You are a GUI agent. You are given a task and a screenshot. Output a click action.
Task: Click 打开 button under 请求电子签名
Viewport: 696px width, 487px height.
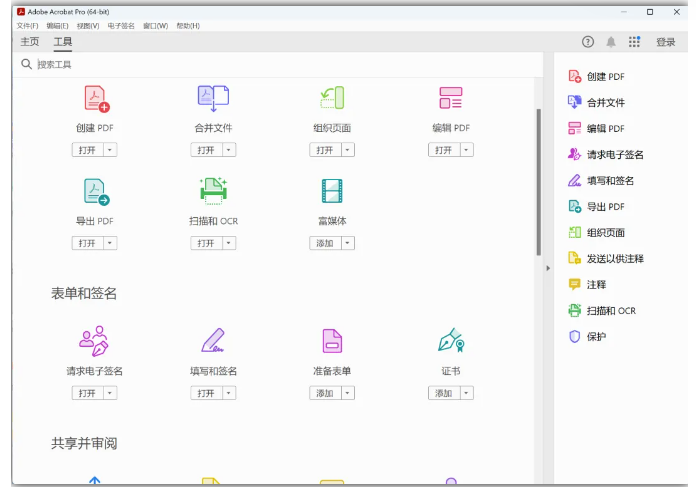[87, 393]
